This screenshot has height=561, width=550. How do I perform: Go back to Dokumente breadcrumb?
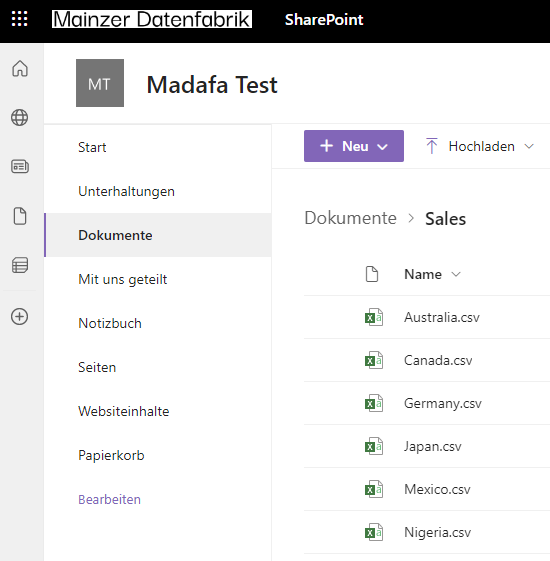[350, 218]
